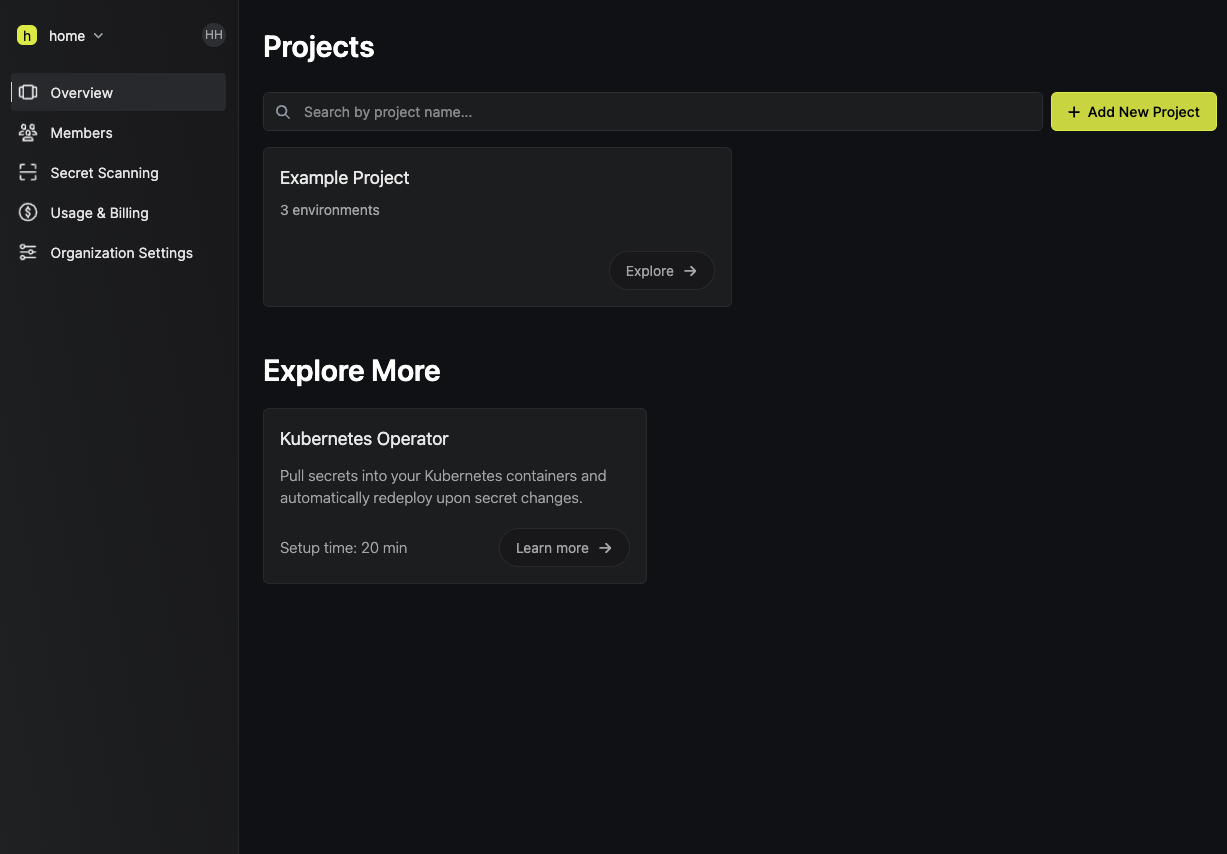1227x854 pixels.
Task: Click the Usage & Billing dollar icon
Action: coord(28,212)
